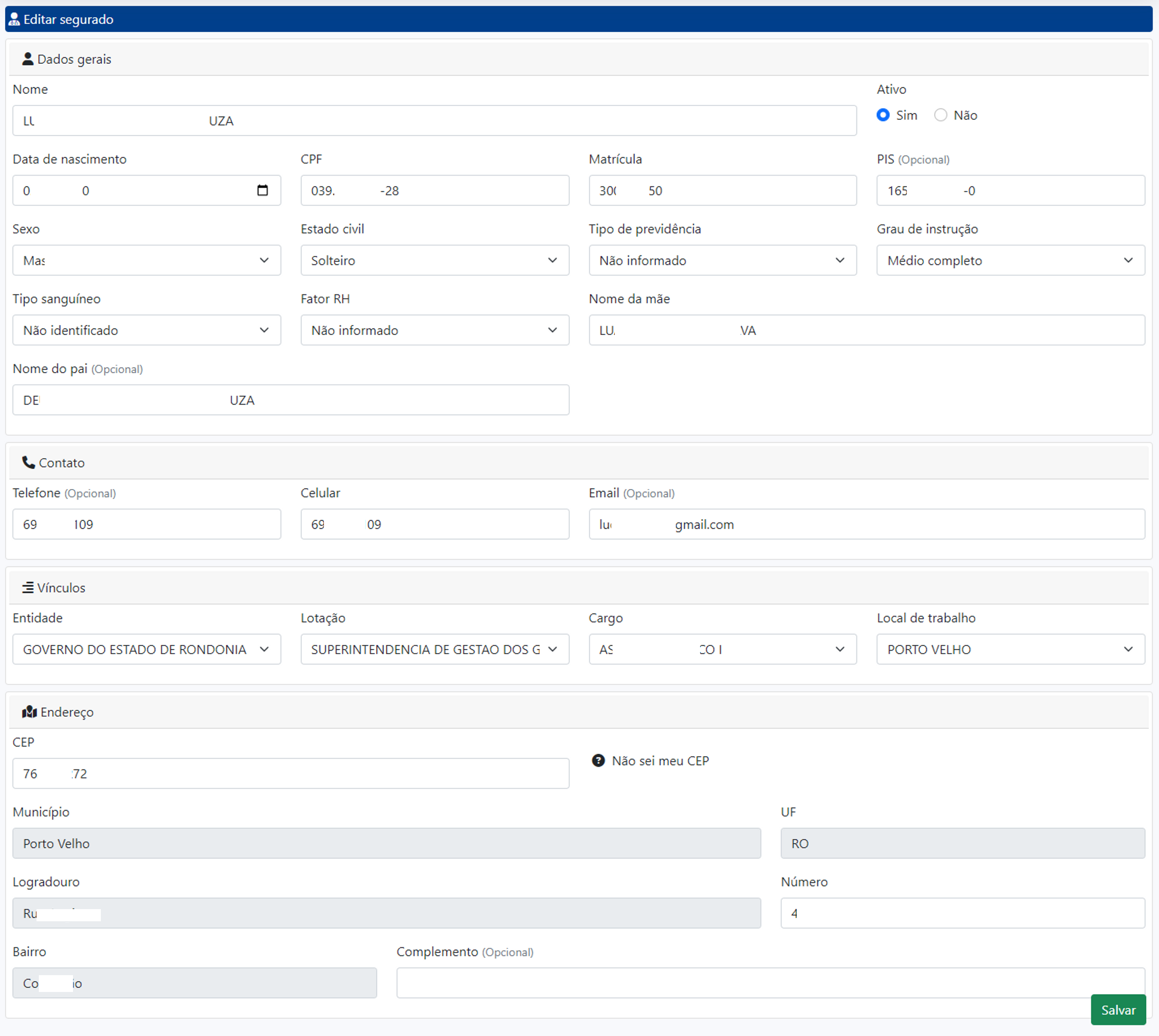1159x1036 pixels.
Task: Click the Não sei meu CEP link
Action: tap(660, 760)
